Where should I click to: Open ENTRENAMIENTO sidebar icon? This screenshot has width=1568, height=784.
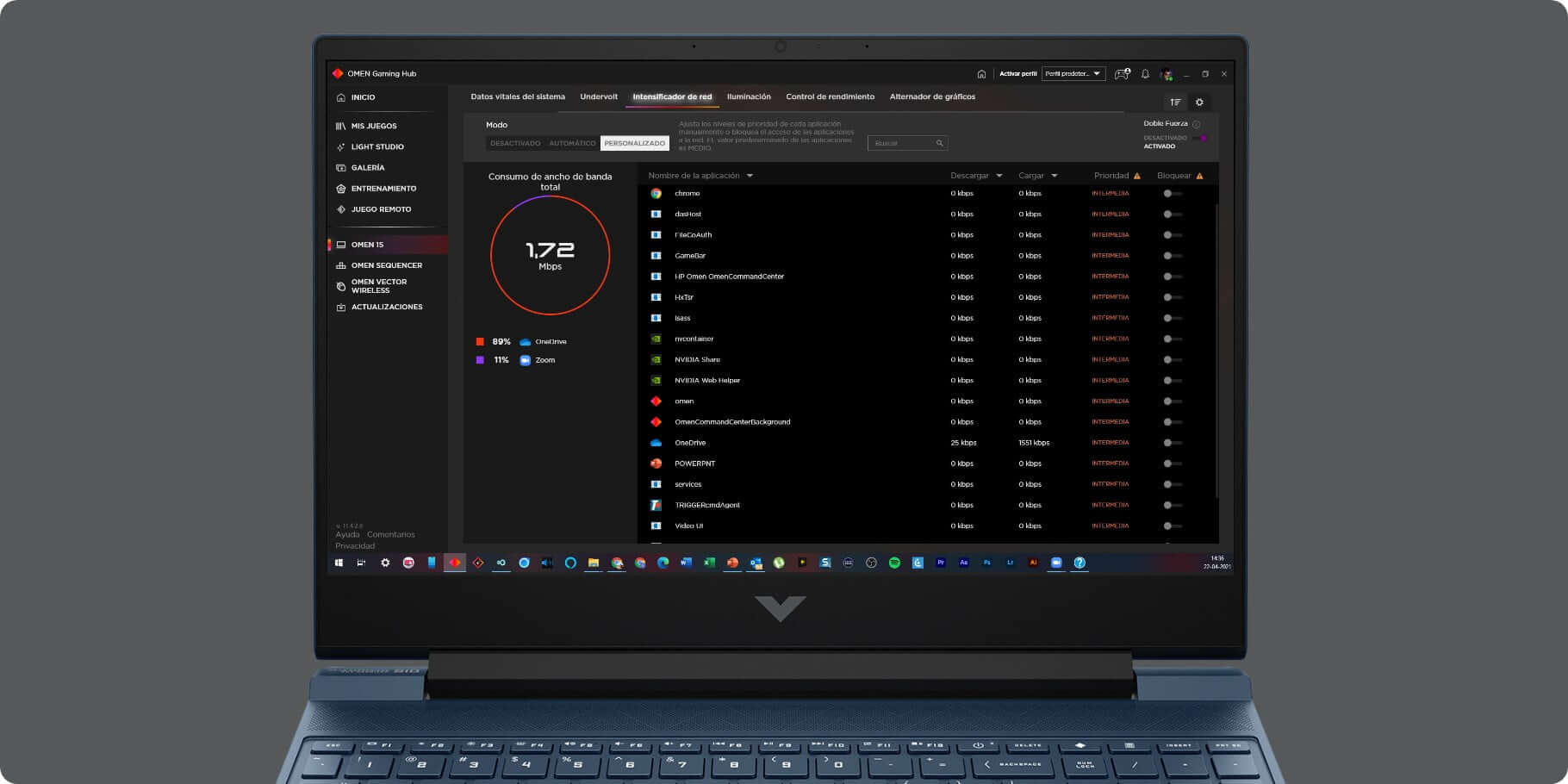[x=341, y=189]
